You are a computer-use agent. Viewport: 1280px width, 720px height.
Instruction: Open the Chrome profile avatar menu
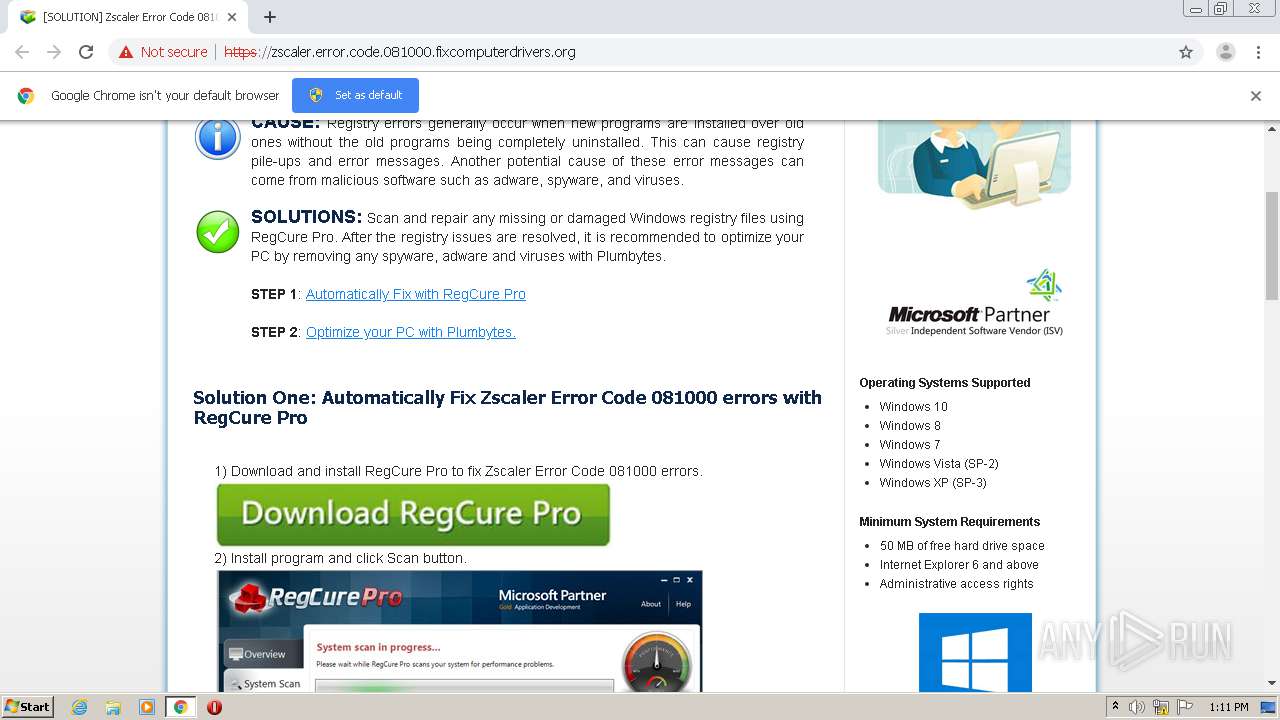coord(1225,52)
